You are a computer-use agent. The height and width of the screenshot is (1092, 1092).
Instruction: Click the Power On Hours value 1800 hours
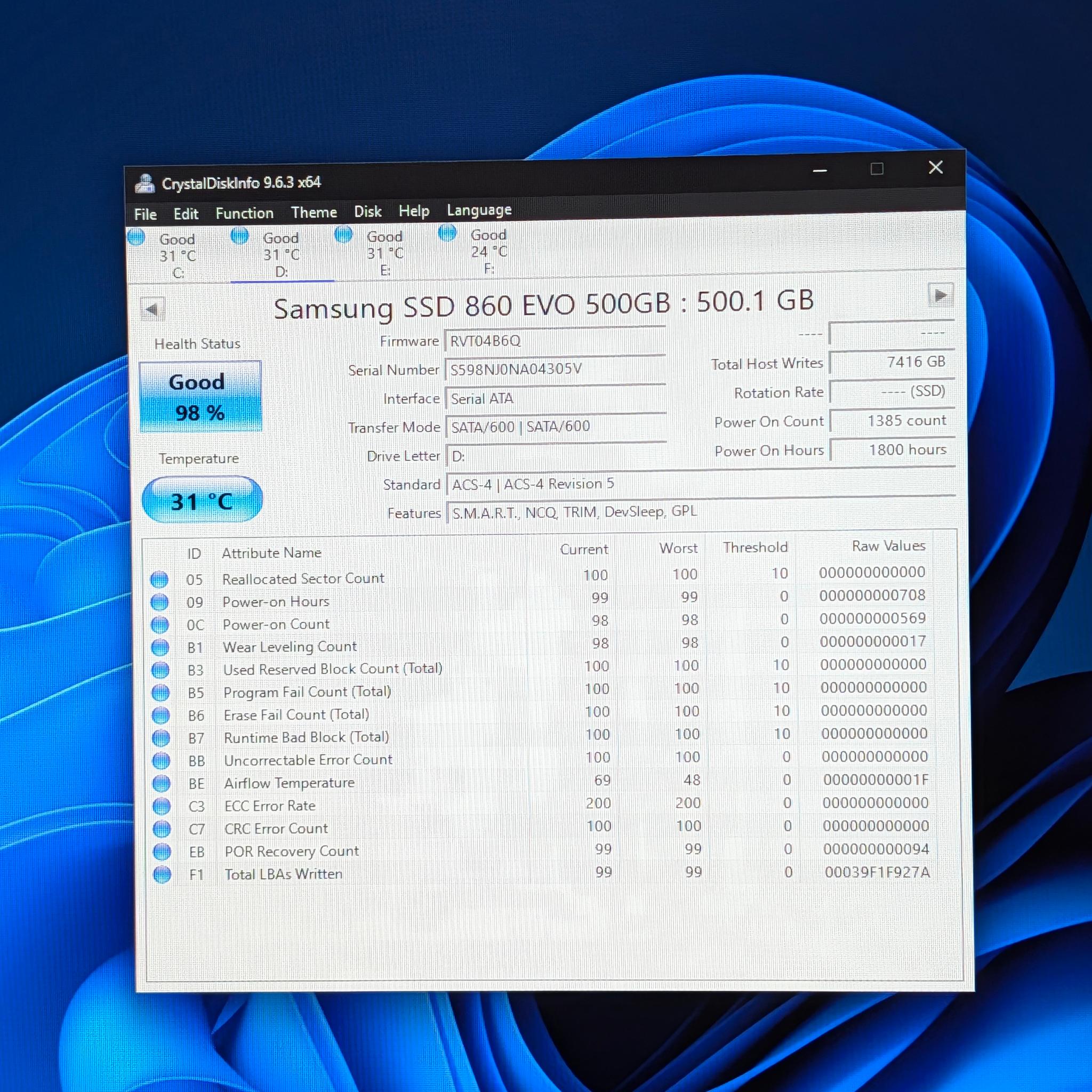tap(893, 450)
